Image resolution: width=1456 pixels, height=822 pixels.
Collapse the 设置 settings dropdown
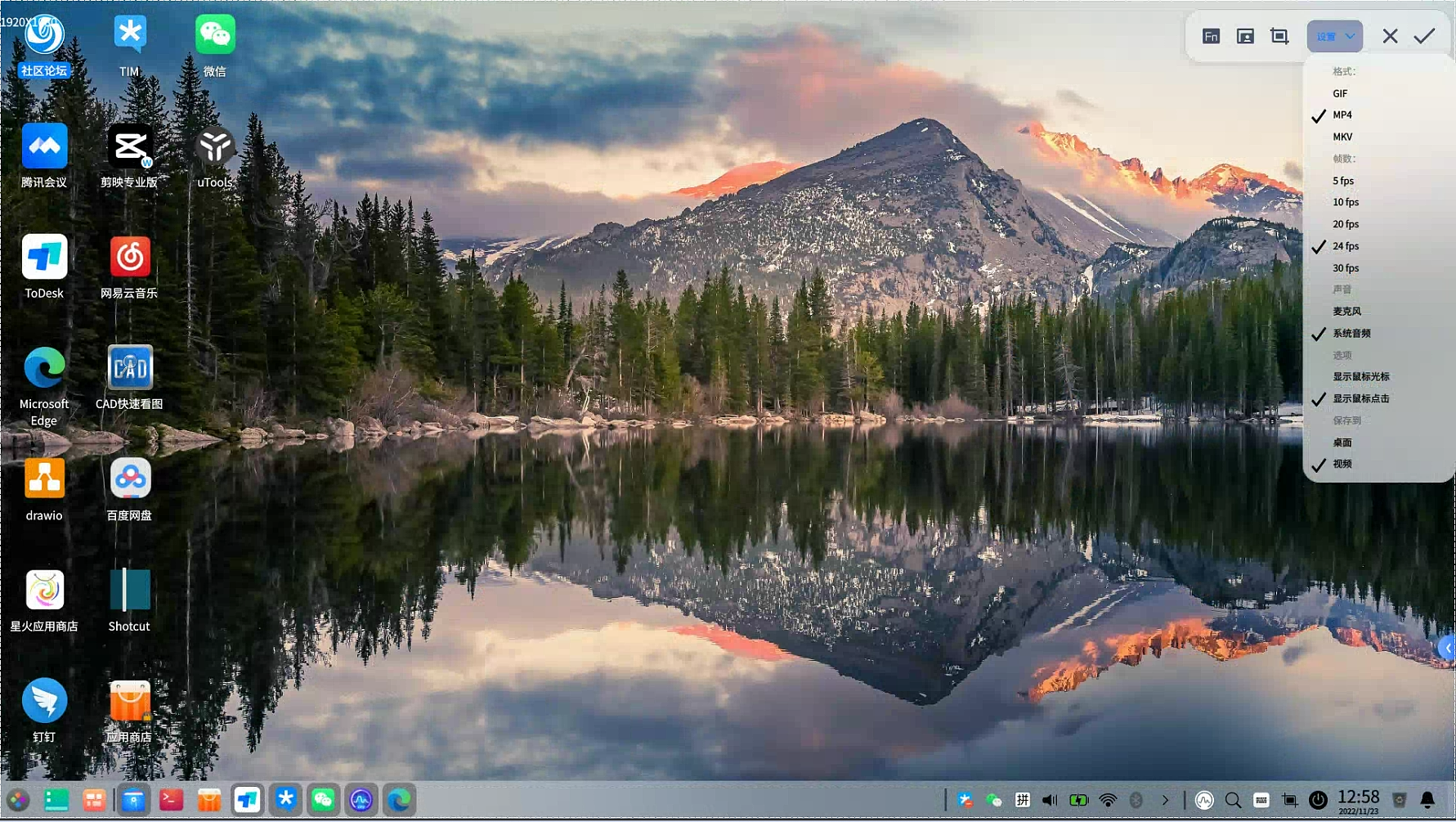click(x=1334, y=36)
